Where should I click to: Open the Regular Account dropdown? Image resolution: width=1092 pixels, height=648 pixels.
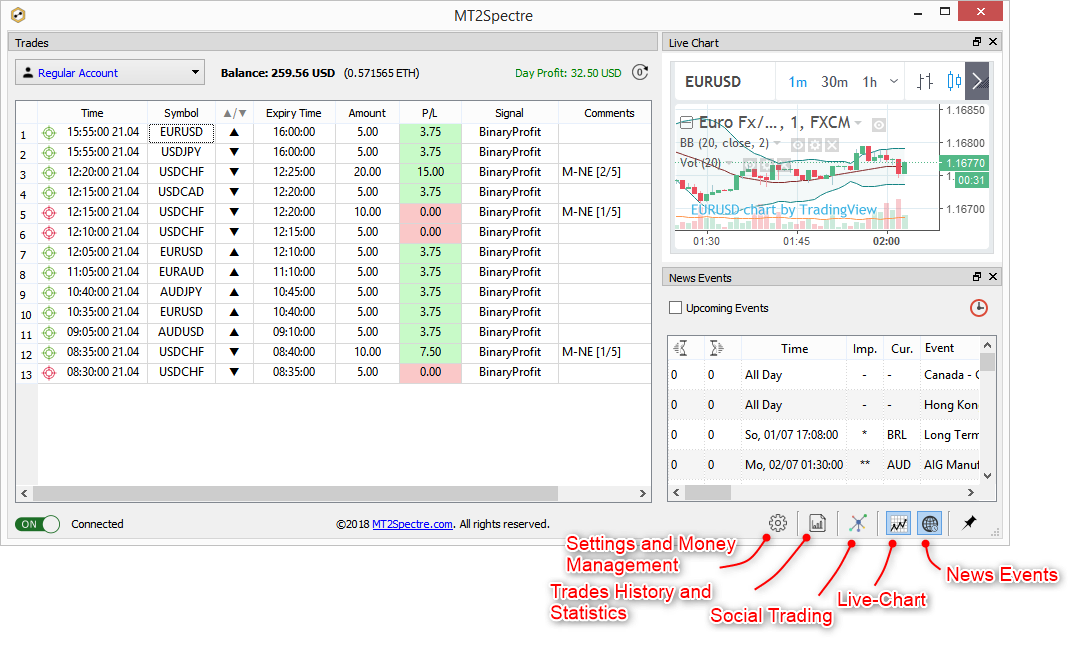(110, 72)
